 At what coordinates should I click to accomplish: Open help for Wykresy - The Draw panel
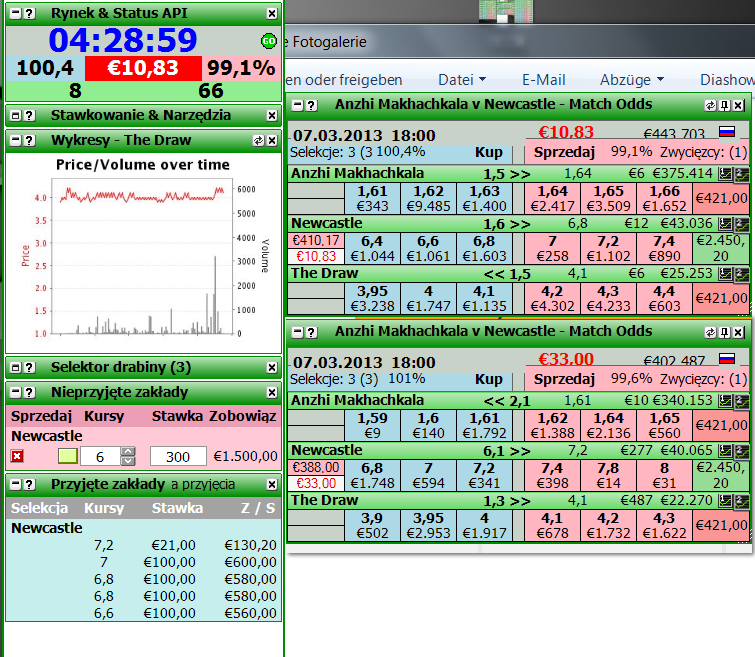(30, 140)
